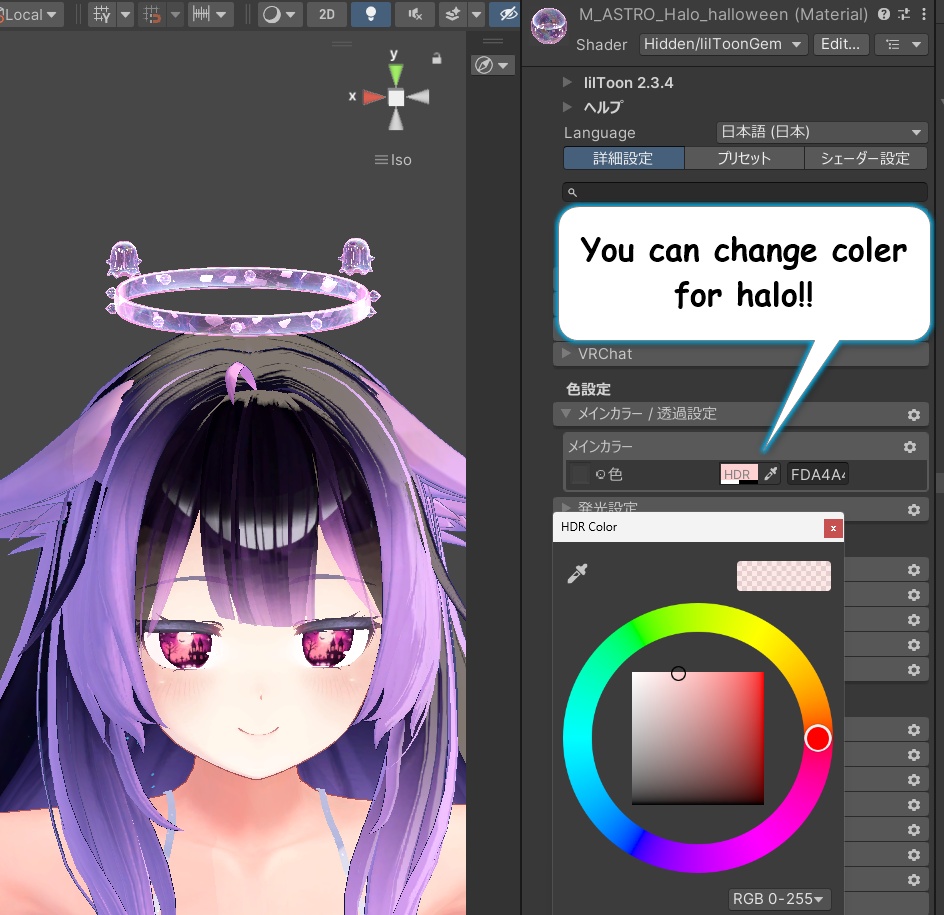Expand the VRChat section
Screen dimensions: 944x915
(741, 354)
